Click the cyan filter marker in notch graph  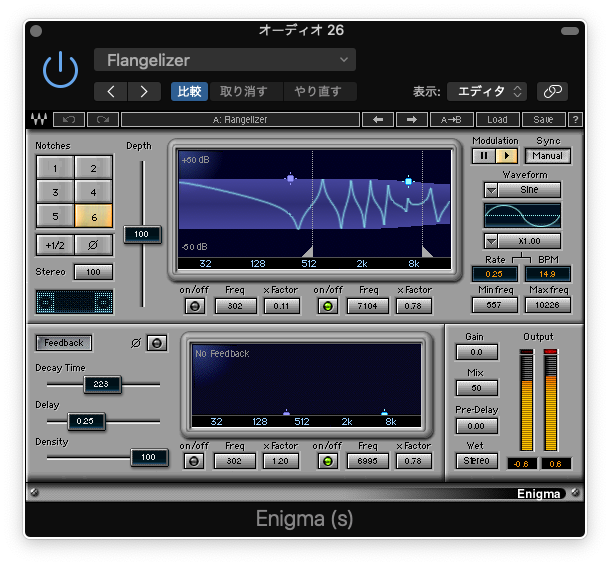coord(408,181)
